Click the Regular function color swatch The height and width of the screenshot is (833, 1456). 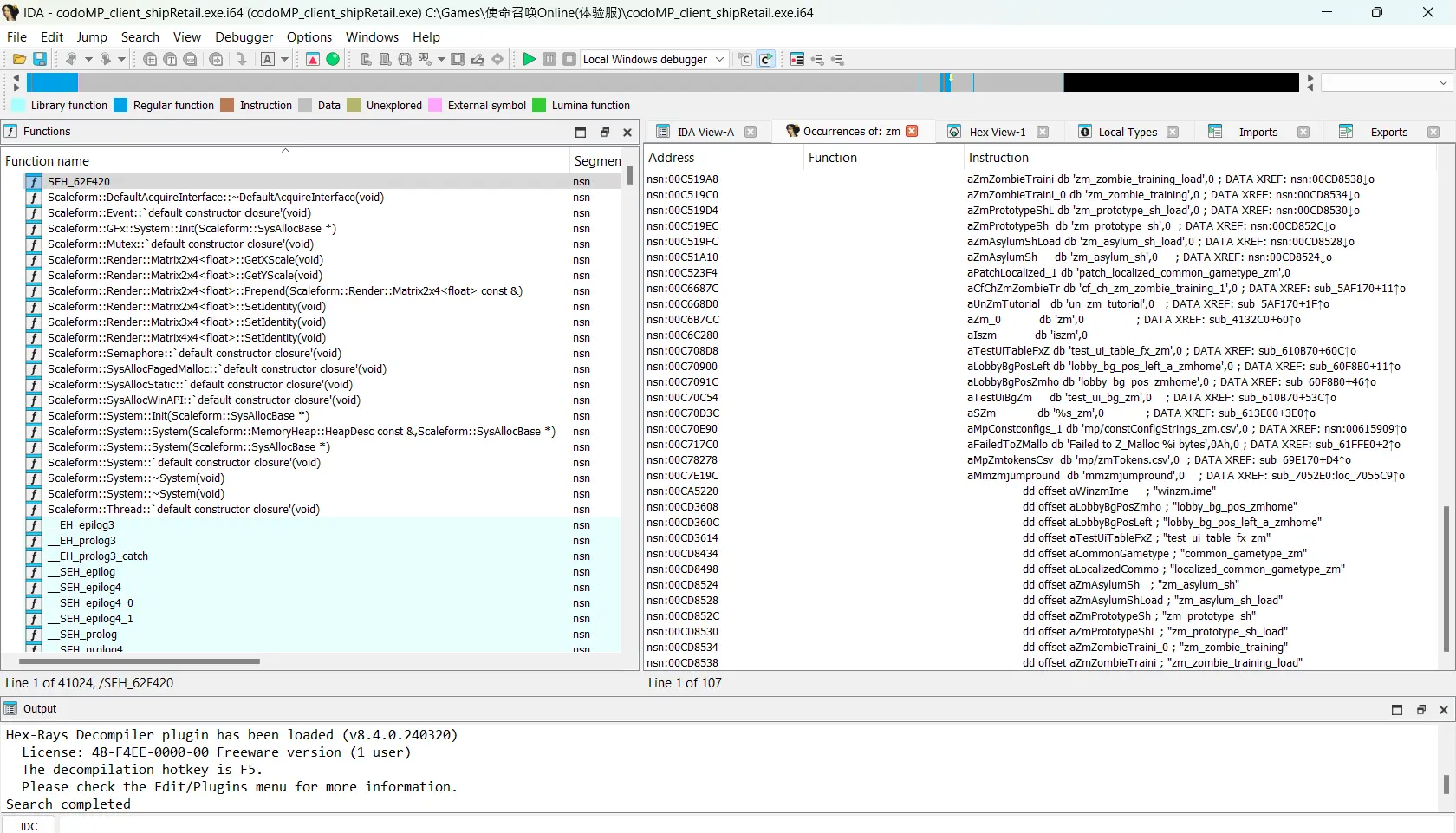click(120, 105)
